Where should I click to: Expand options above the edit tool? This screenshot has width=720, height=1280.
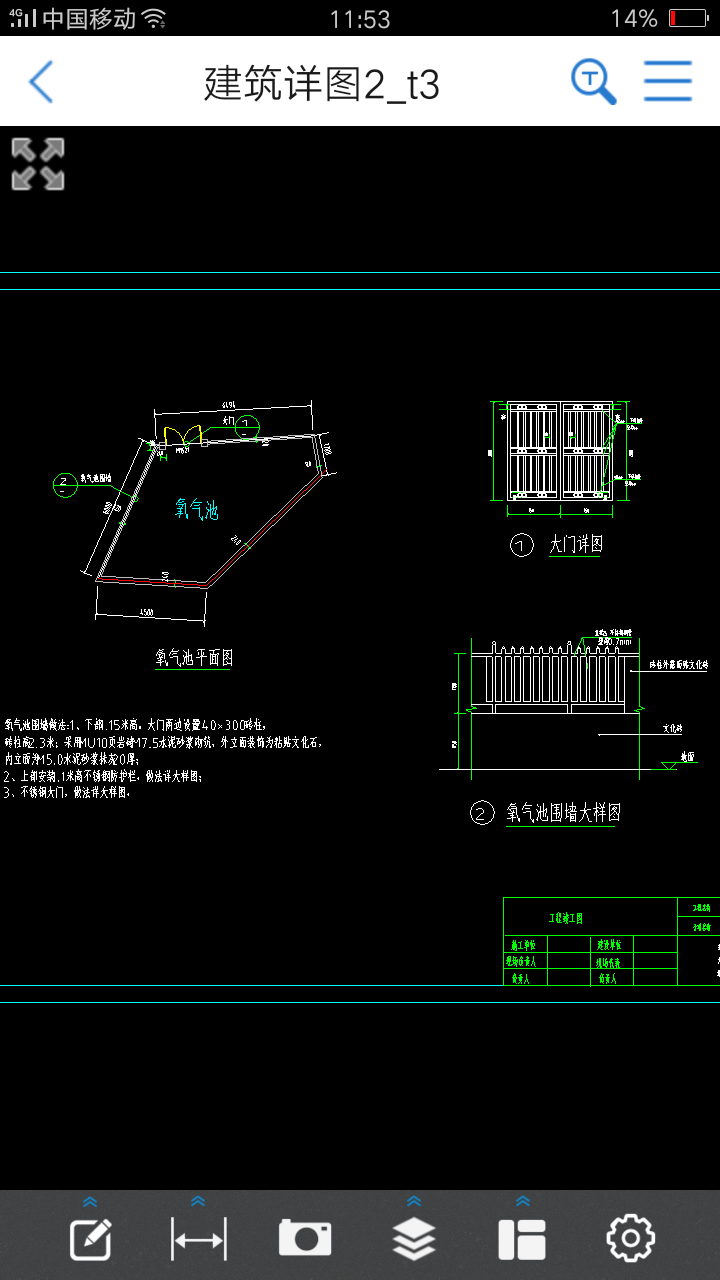coord(90,1201)
